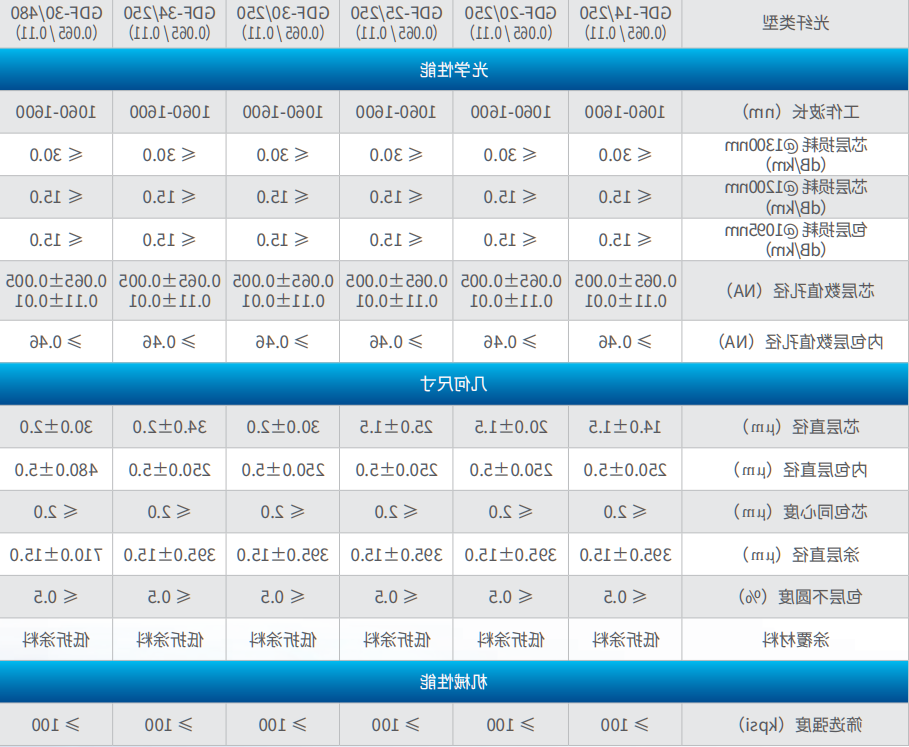Select core diameter value 14.0±1.5
The image size is (909, 747).
pyautogui.click(x=626, y=427)
